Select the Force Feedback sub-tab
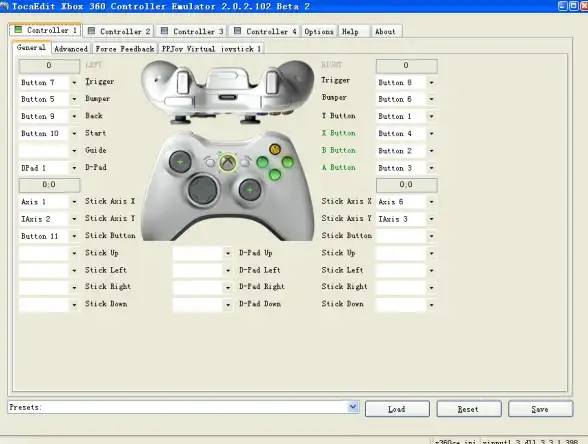 coord(124,49)
